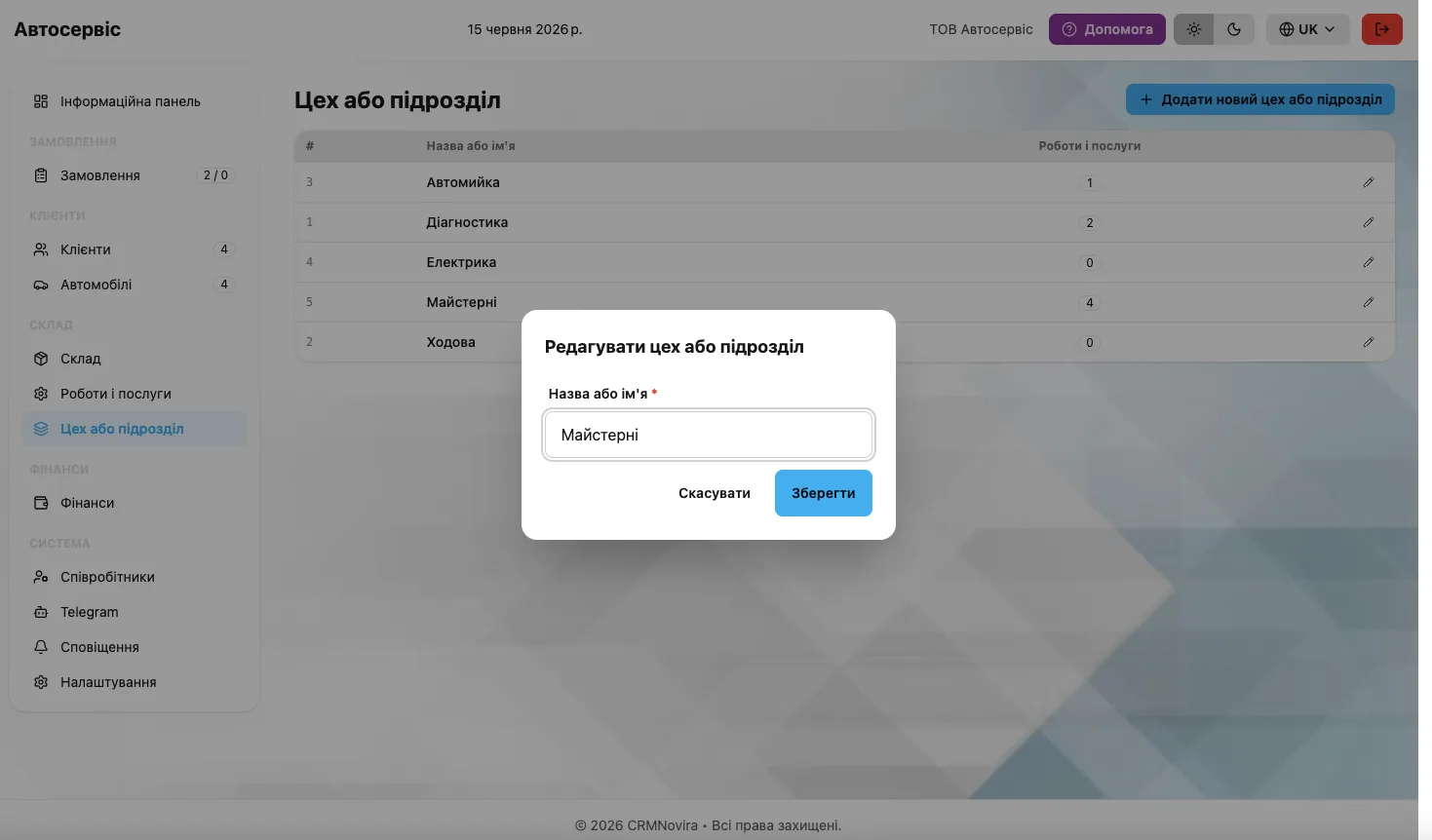The image size is (1432, 840).
Task: Cancel editing with Скасувати button
Action: [715, 493]
